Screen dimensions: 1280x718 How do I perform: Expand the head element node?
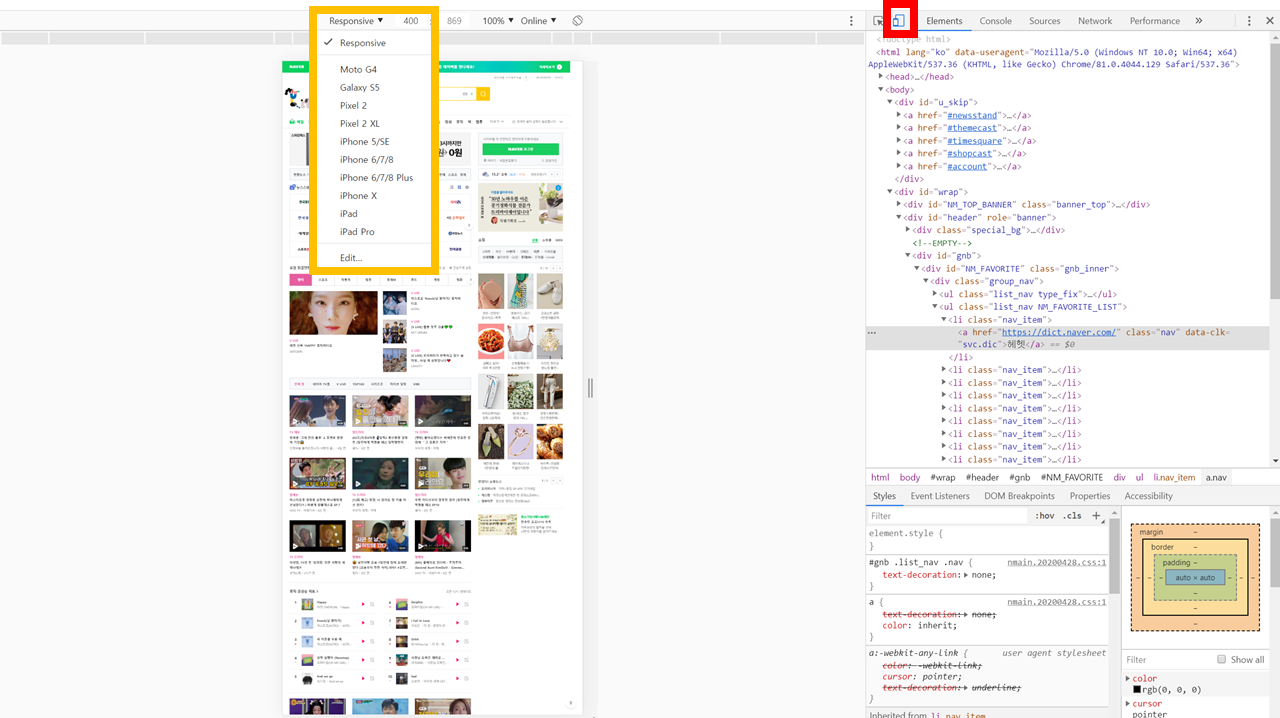(881, 77)
